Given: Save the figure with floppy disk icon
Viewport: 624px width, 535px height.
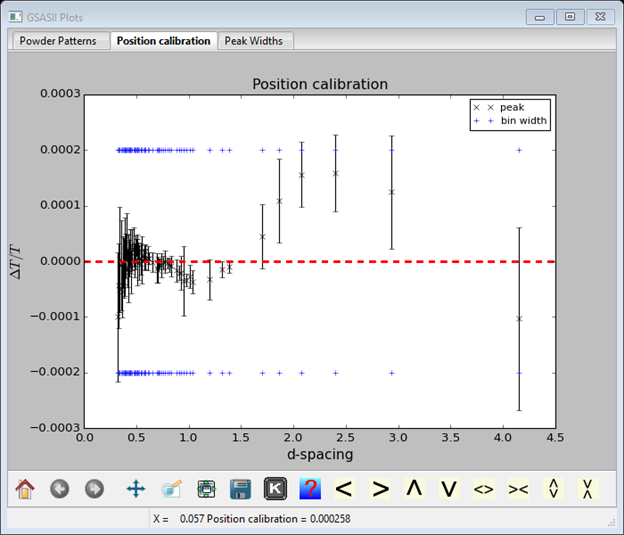Looking at the screenshot, I should [x=240, y=489].
